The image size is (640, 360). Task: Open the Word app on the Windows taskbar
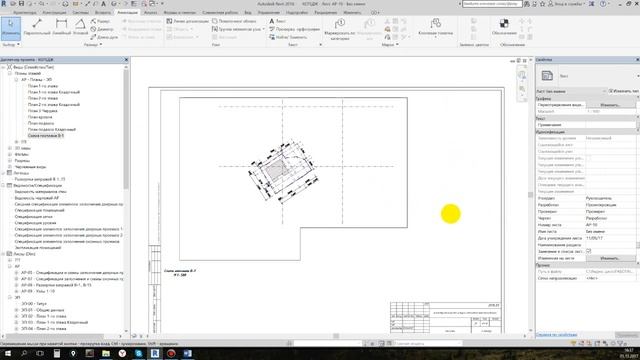[x=187, y=353]
